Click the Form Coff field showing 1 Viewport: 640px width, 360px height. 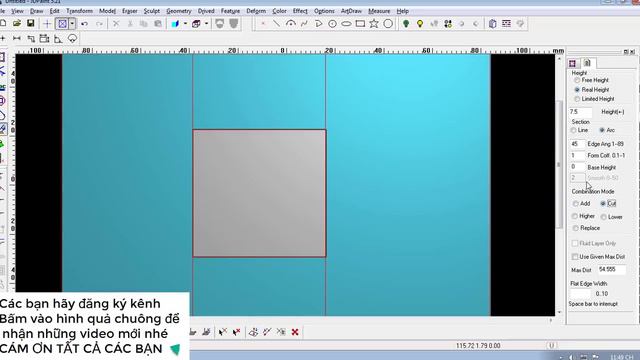tap(577, 156)
